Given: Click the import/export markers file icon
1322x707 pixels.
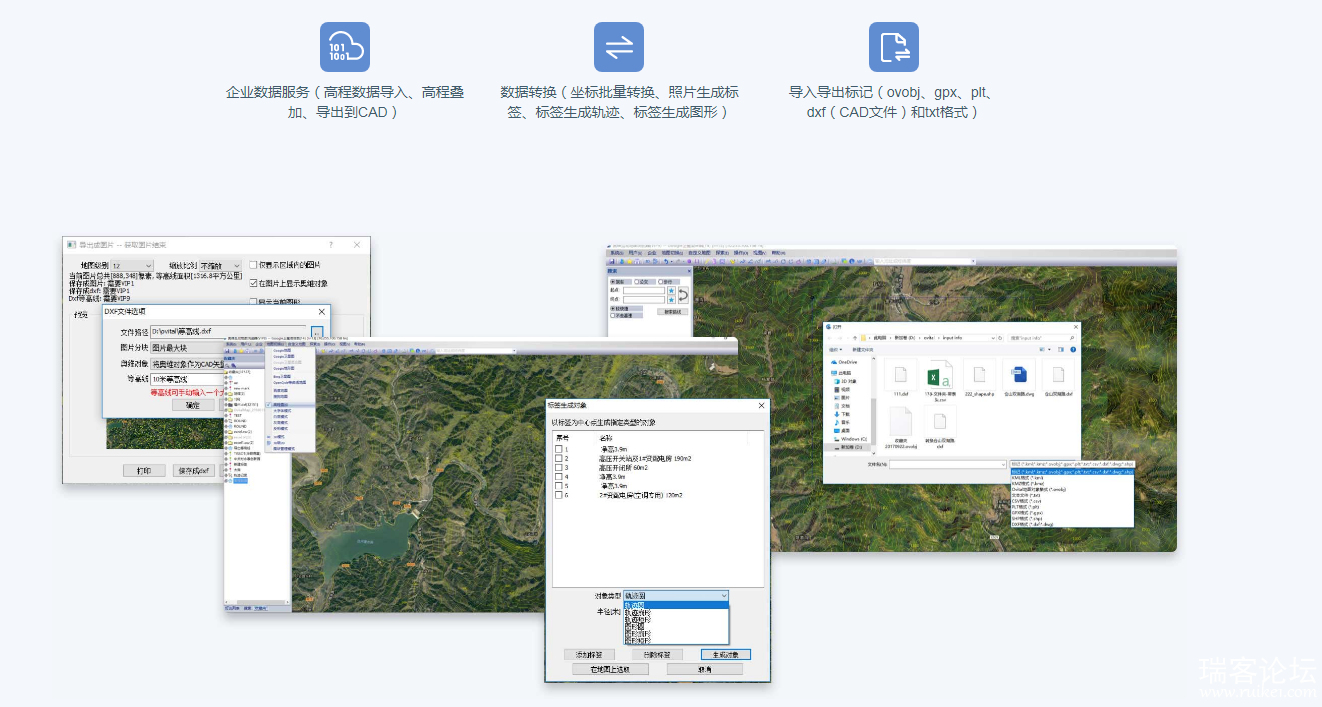Looking at the screenshot, I should (894, 47).
